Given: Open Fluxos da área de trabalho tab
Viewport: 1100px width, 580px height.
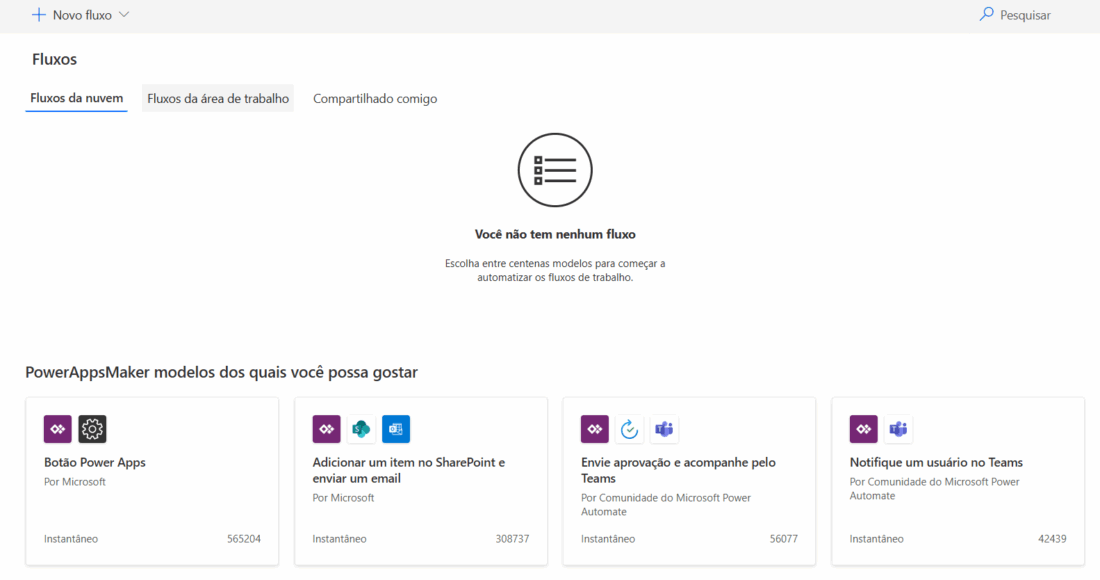Looking at the screenshot, I should click(217, 98).
